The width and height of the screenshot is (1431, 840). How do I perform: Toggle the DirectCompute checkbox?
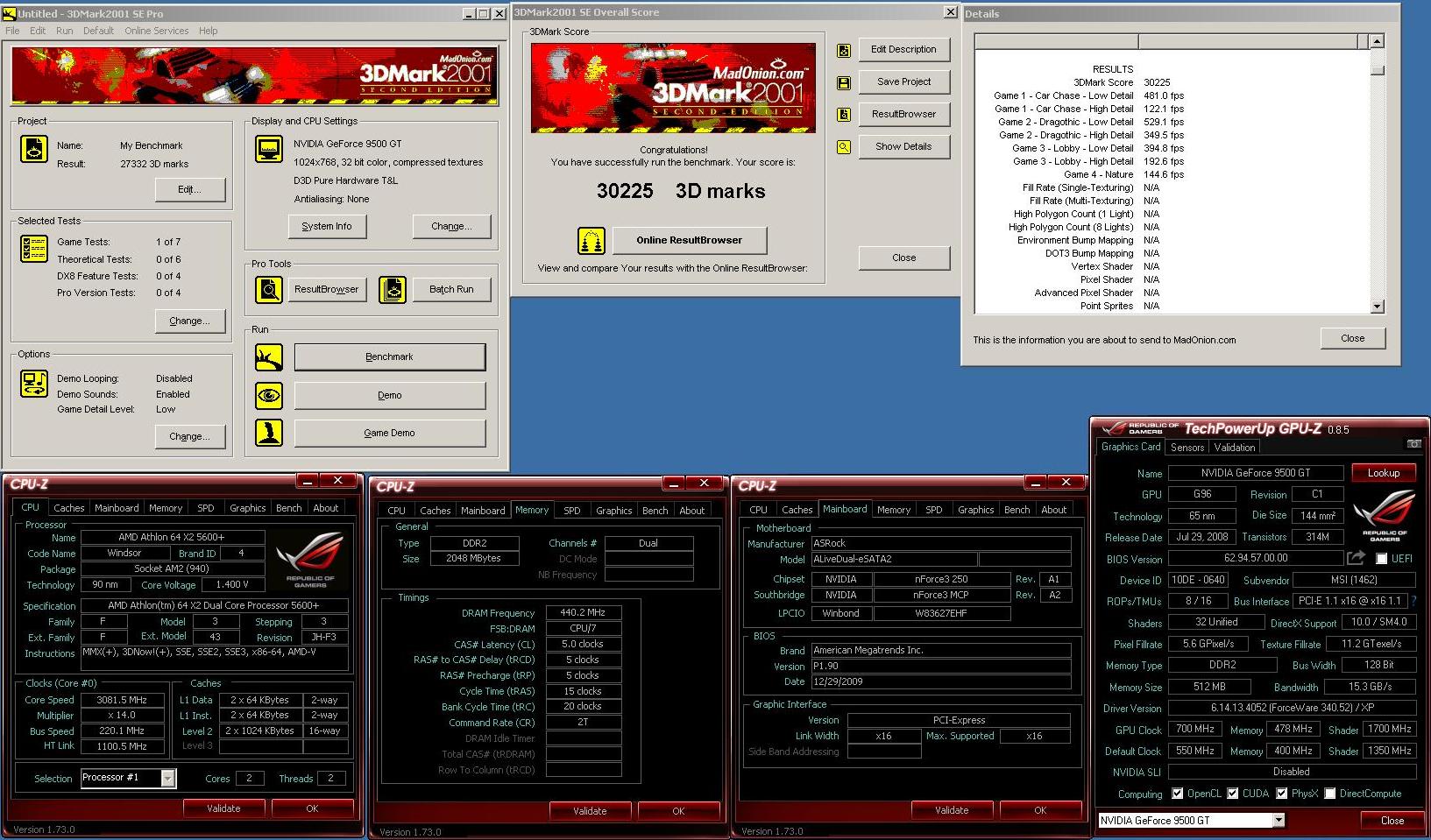point(1330,794)
